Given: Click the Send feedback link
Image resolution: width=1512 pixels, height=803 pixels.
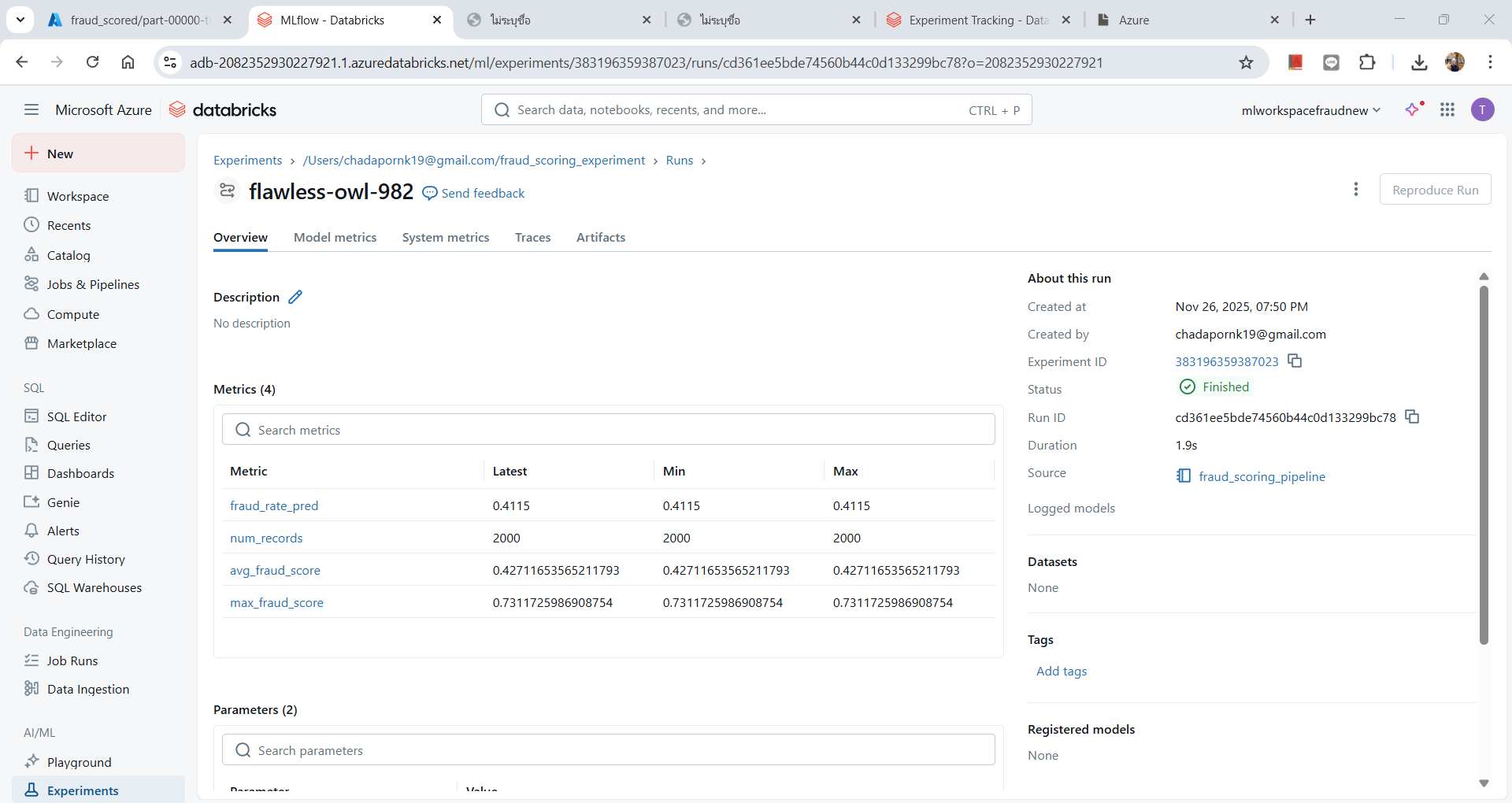Looking at the screenshot, I should coord(474,193).
